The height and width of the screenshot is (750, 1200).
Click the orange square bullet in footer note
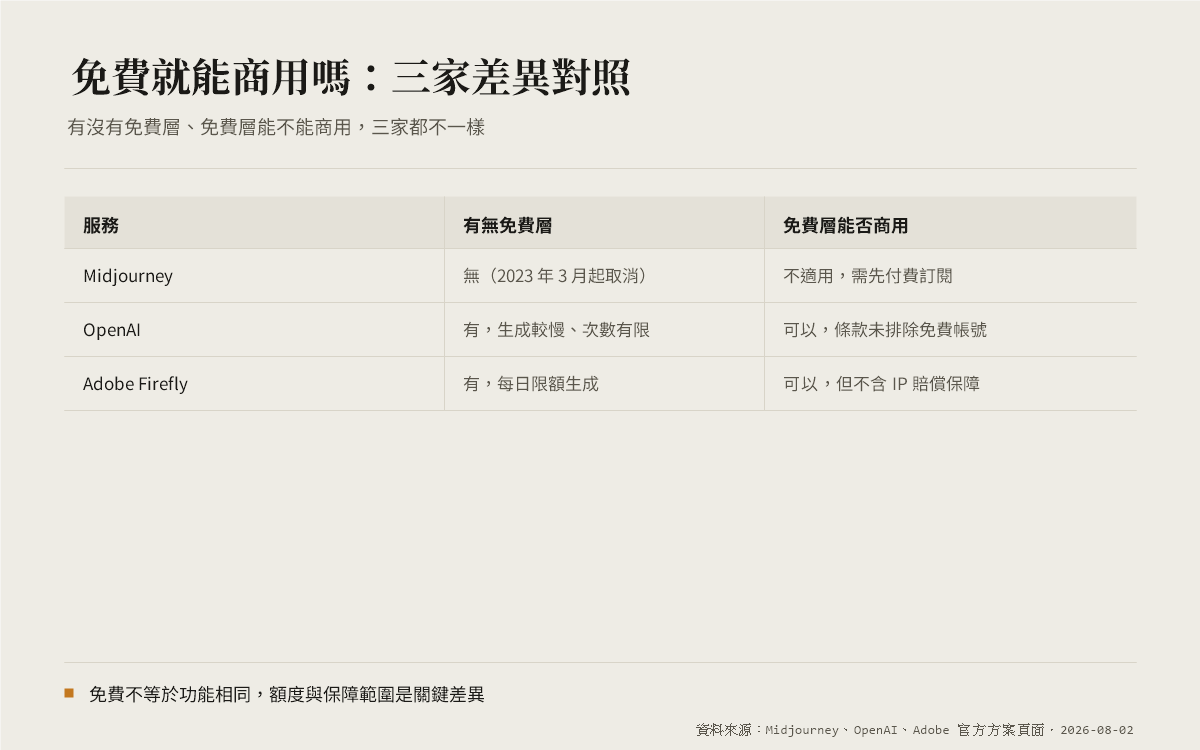pyautogui.click(x=69, y=693)
